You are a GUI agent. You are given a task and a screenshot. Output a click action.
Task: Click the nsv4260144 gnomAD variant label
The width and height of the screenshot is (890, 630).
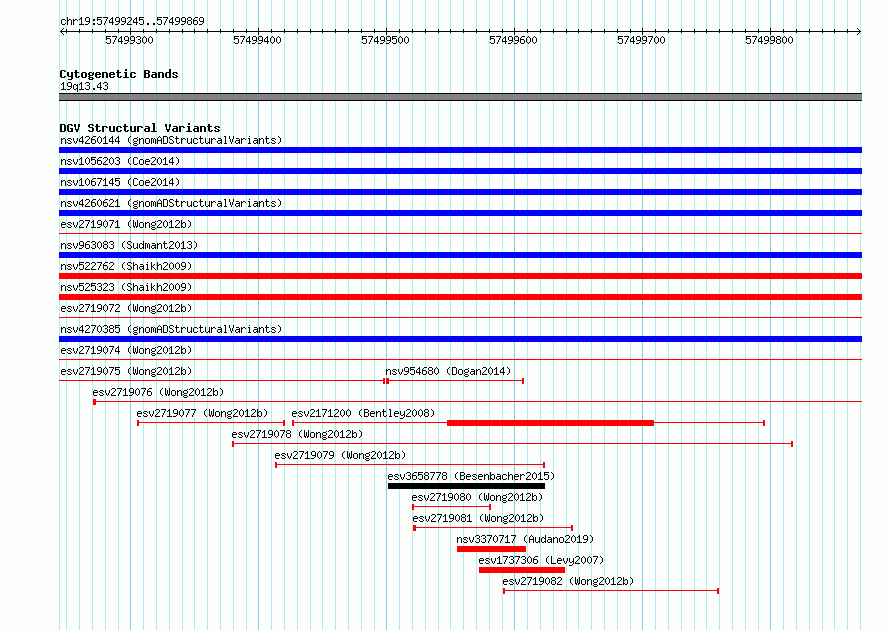tap(171, 140)
